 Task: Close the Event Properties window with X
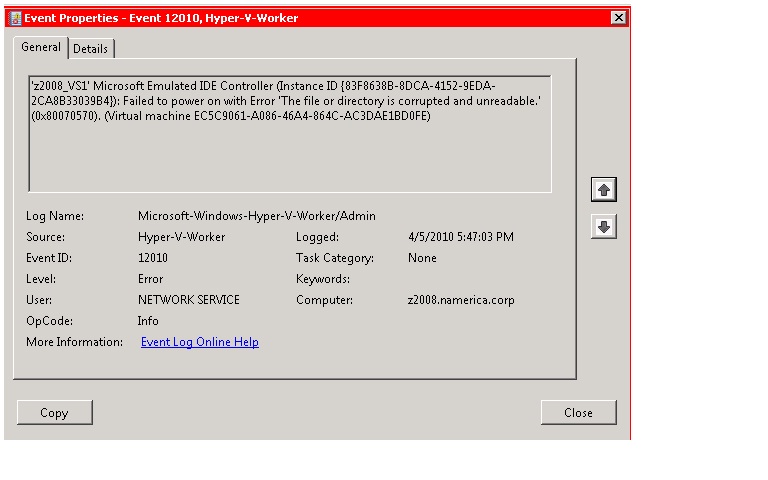point(619,18)
